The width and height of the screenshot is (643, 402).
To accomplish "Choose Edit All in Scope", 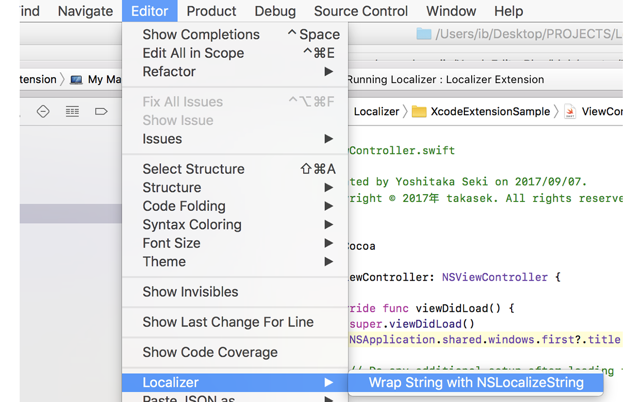I will tap(235, 53).
